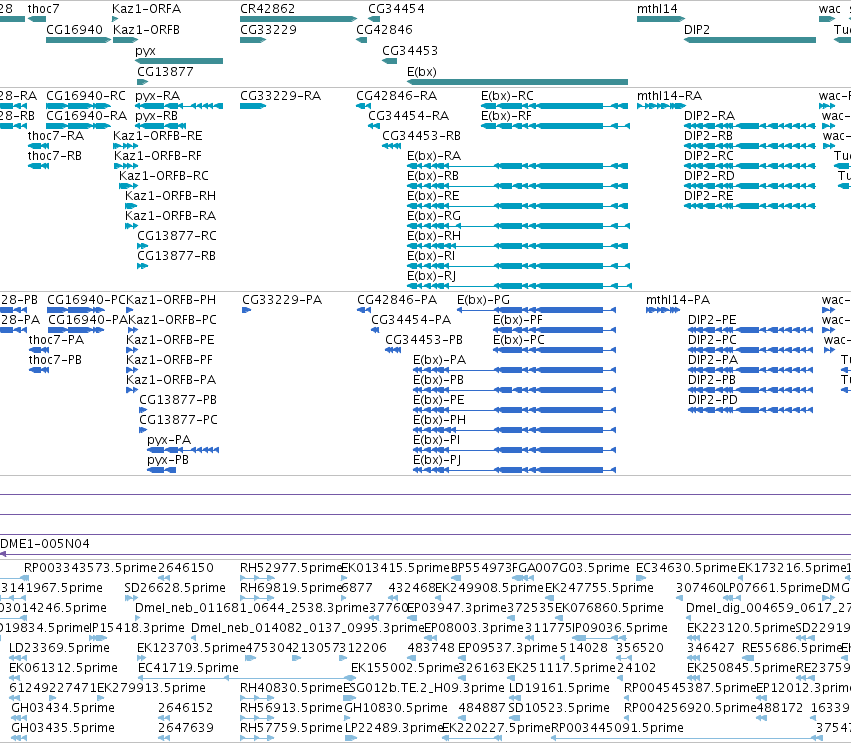Click the mthl14-PA protein label
Image resolution: width=851 pixels, height=743 pixels.
click(x=678, y=300)
